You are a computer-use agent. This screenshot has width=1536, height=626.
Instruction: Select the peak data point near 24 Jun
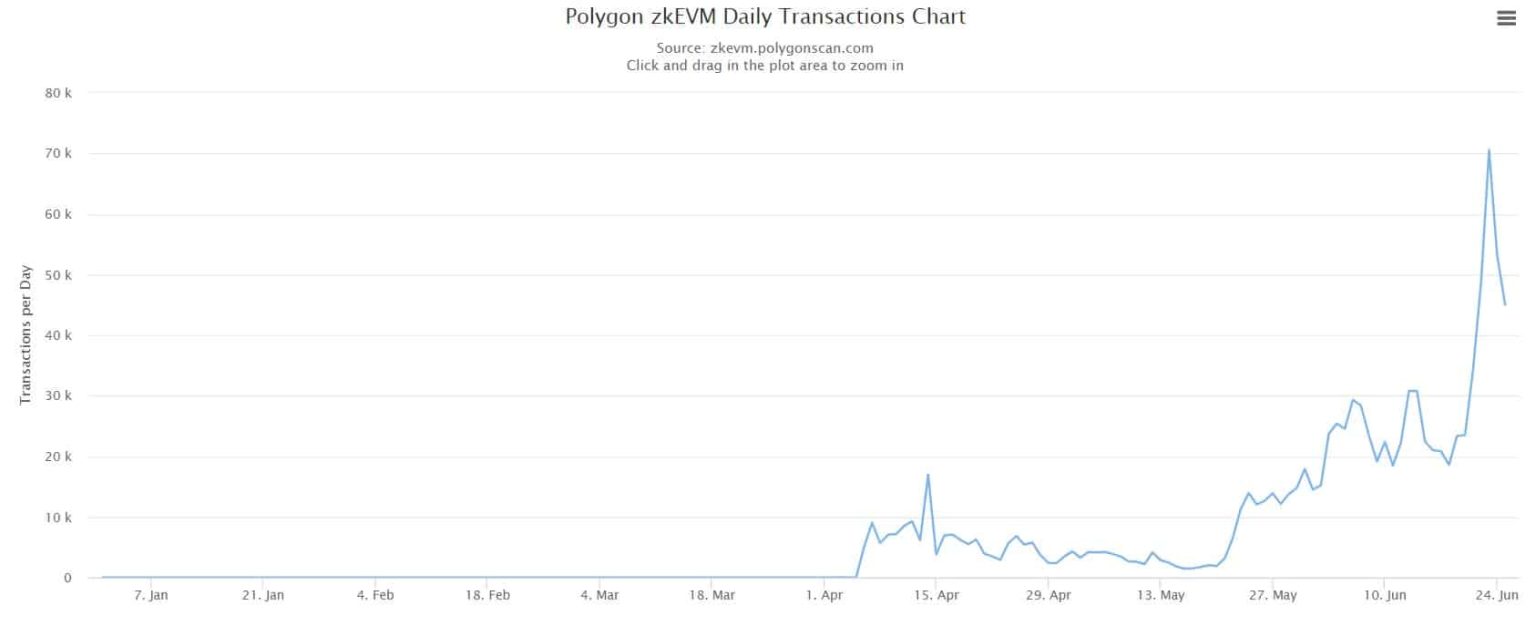coord(1489,149)
